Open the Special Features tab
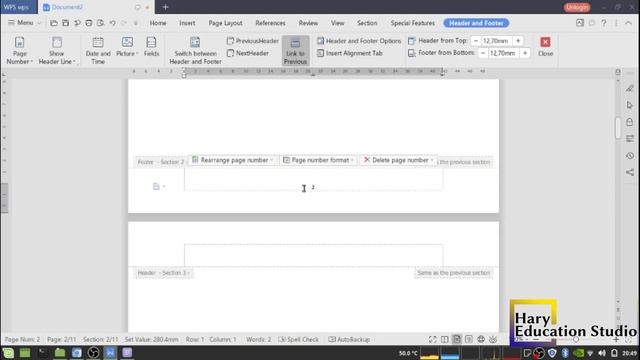 [x=412, y=23]
